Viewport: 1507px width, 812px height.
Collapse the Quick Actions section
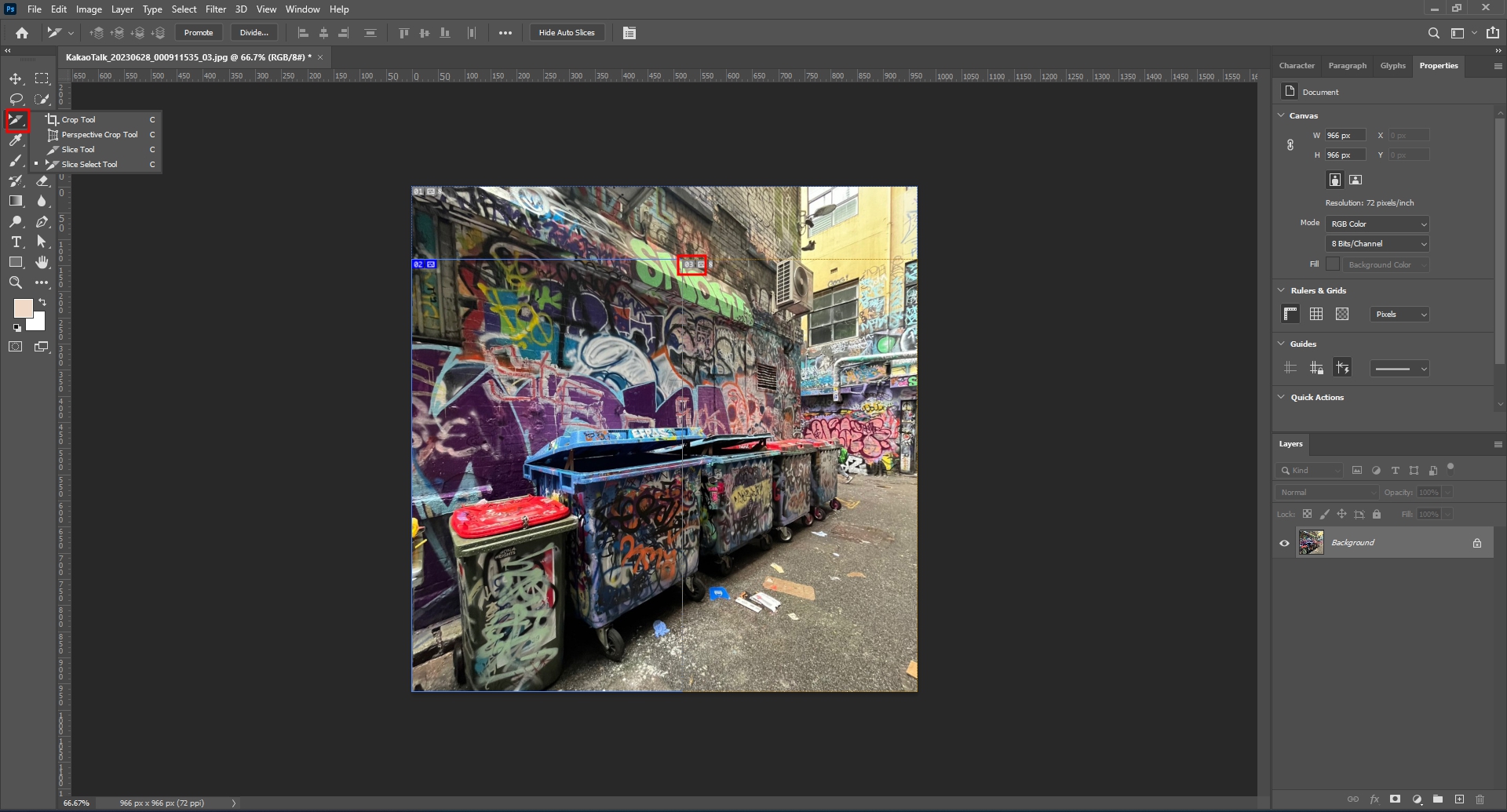coord(1282,397)
